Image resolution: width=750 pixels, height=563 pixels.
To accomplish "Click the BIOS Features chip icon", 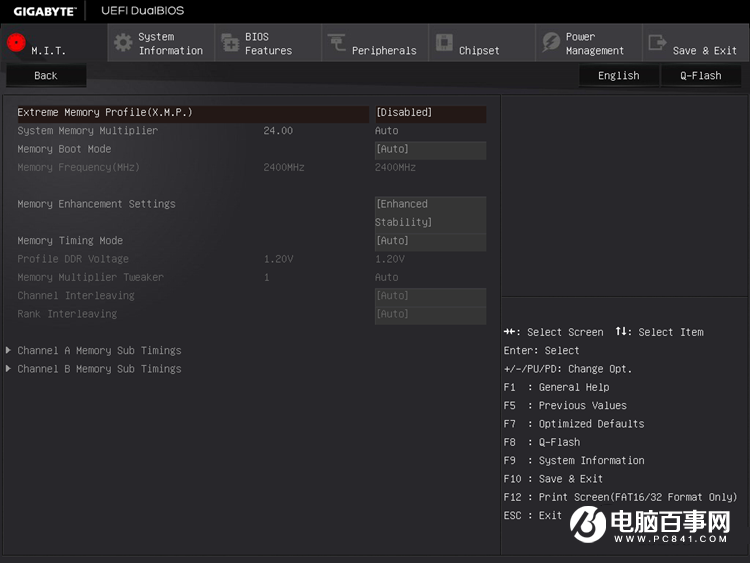I will 230,43.
